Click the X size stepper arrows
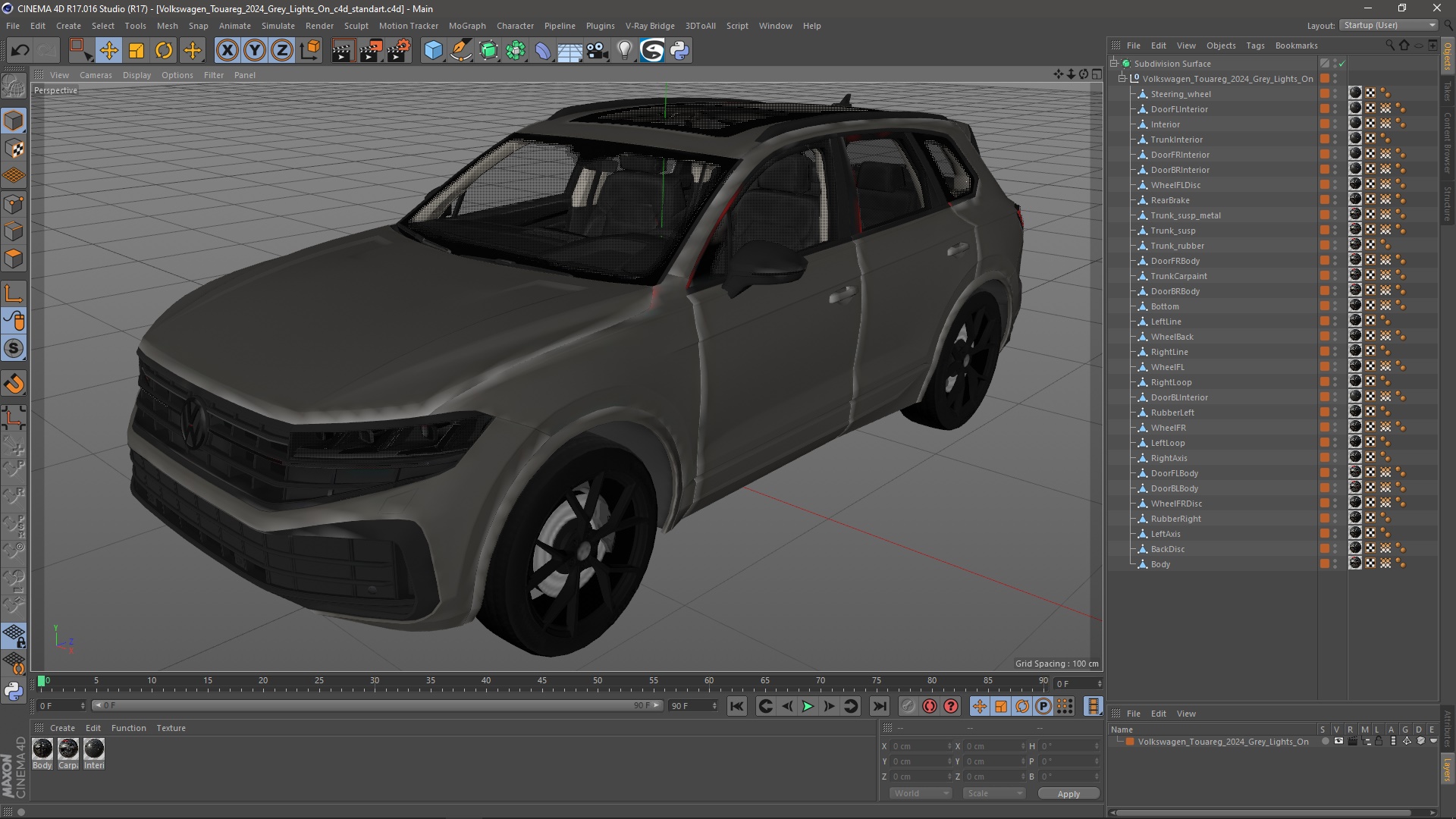 (1023, 746)
